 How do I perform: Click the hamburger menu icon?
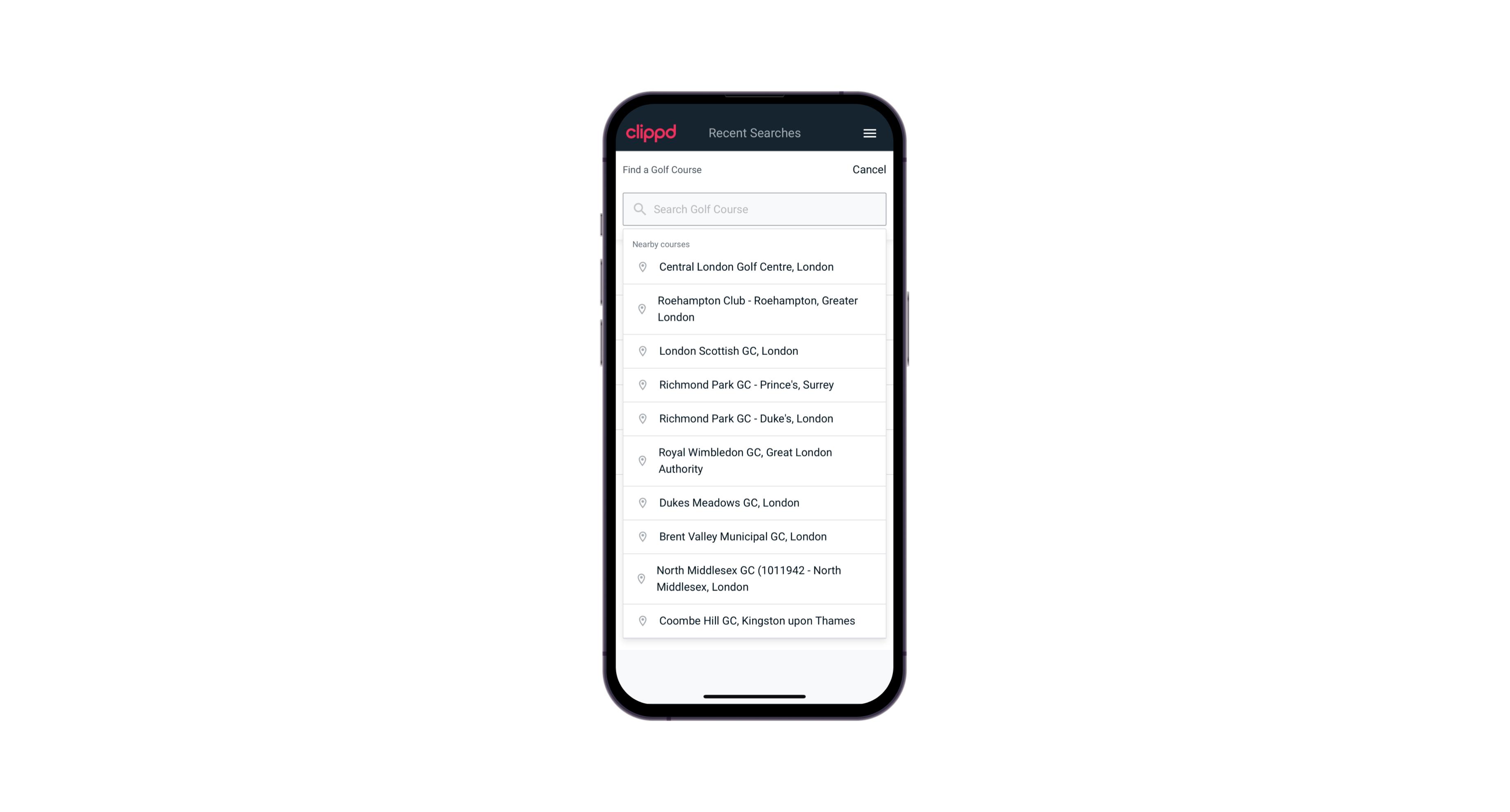click(869, 133)
